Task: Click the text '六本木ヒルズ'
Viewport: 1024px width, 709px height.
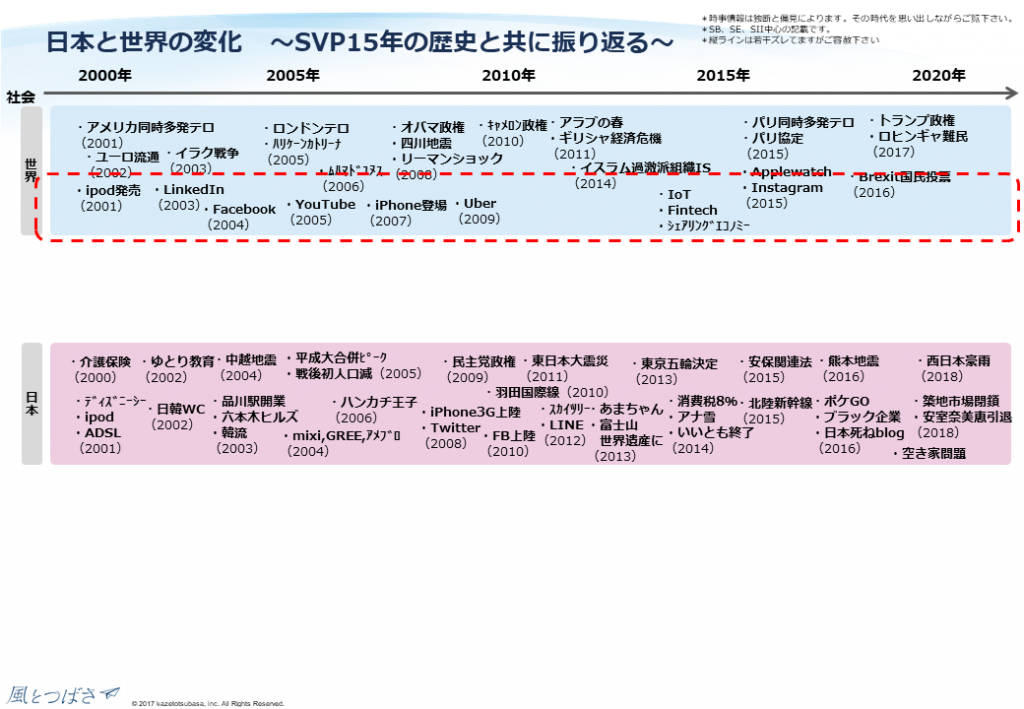Action: (x=260, y=417)
